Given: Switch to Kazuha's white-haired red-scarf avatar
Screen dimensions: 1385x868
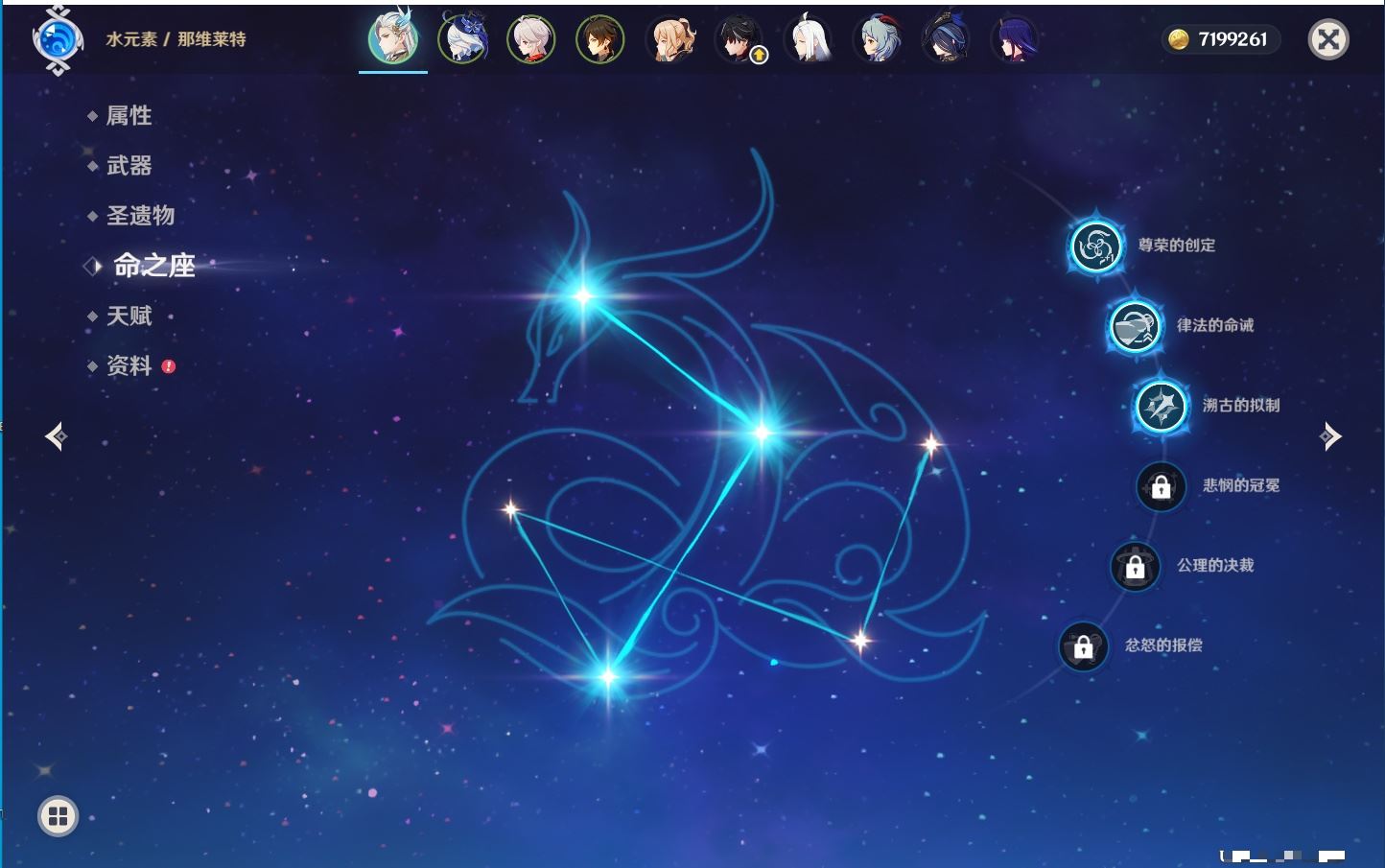Looking at the screenshot, I should 531,39.
